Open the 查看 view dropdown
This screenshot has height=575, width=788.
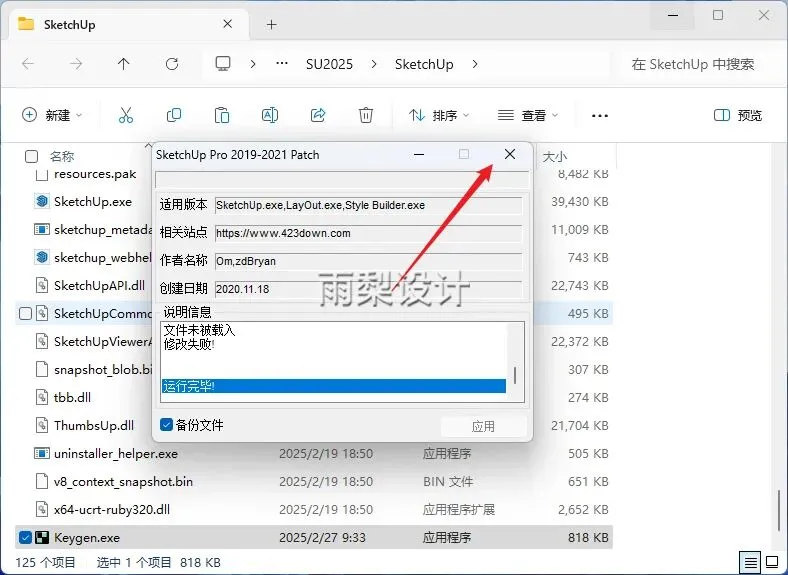pos(528,115)
